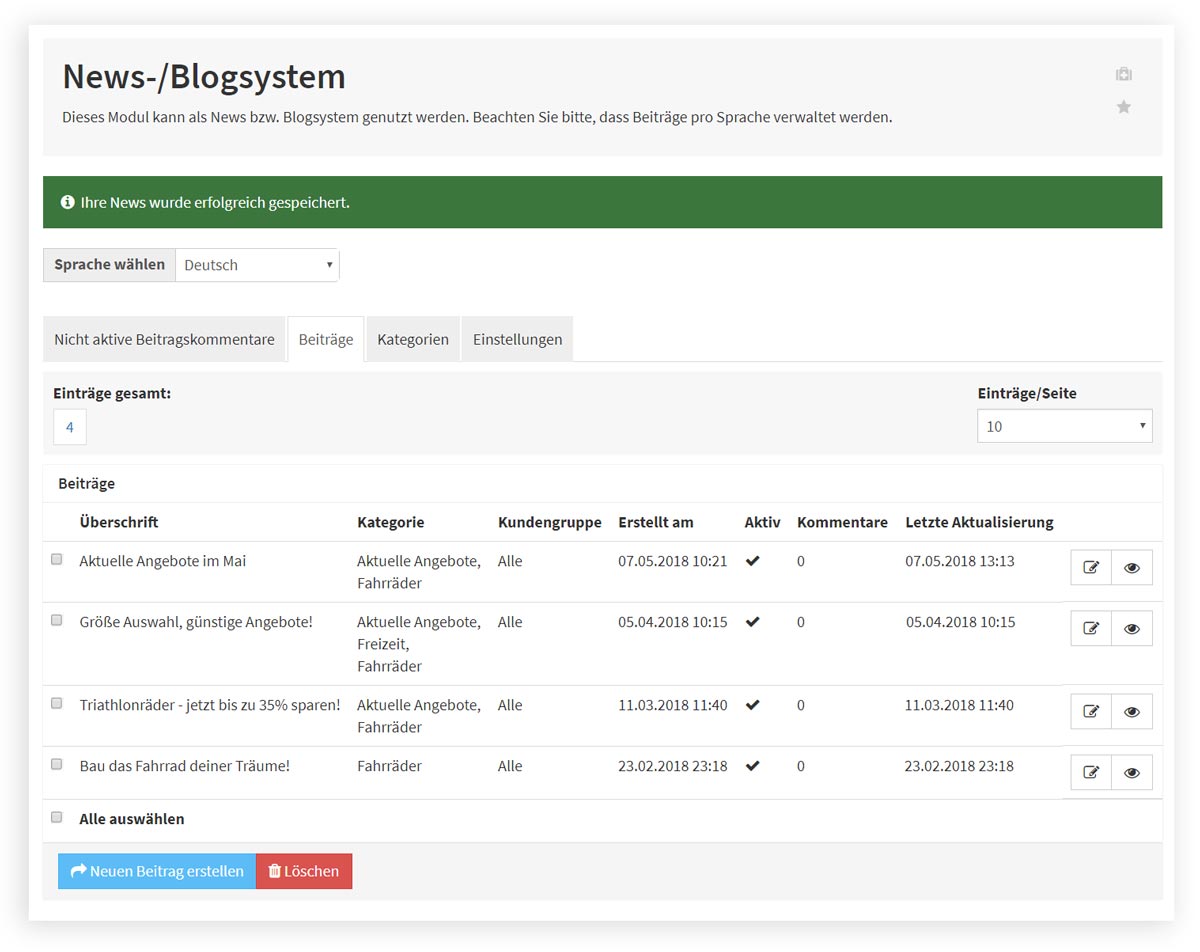The height and width of the screenshot is (952, 1200).
Task: Click the last update '07.05.2018 13:13'
Action: click(x=960, y=561)
